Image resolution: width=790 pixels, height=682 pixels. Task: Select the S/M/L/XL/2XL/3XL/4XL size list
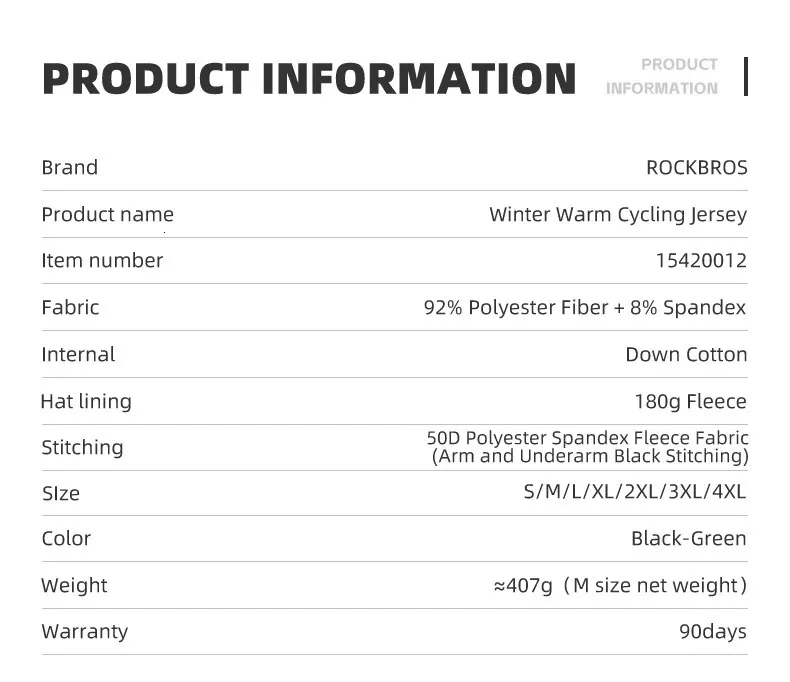(x=635, y=492)
